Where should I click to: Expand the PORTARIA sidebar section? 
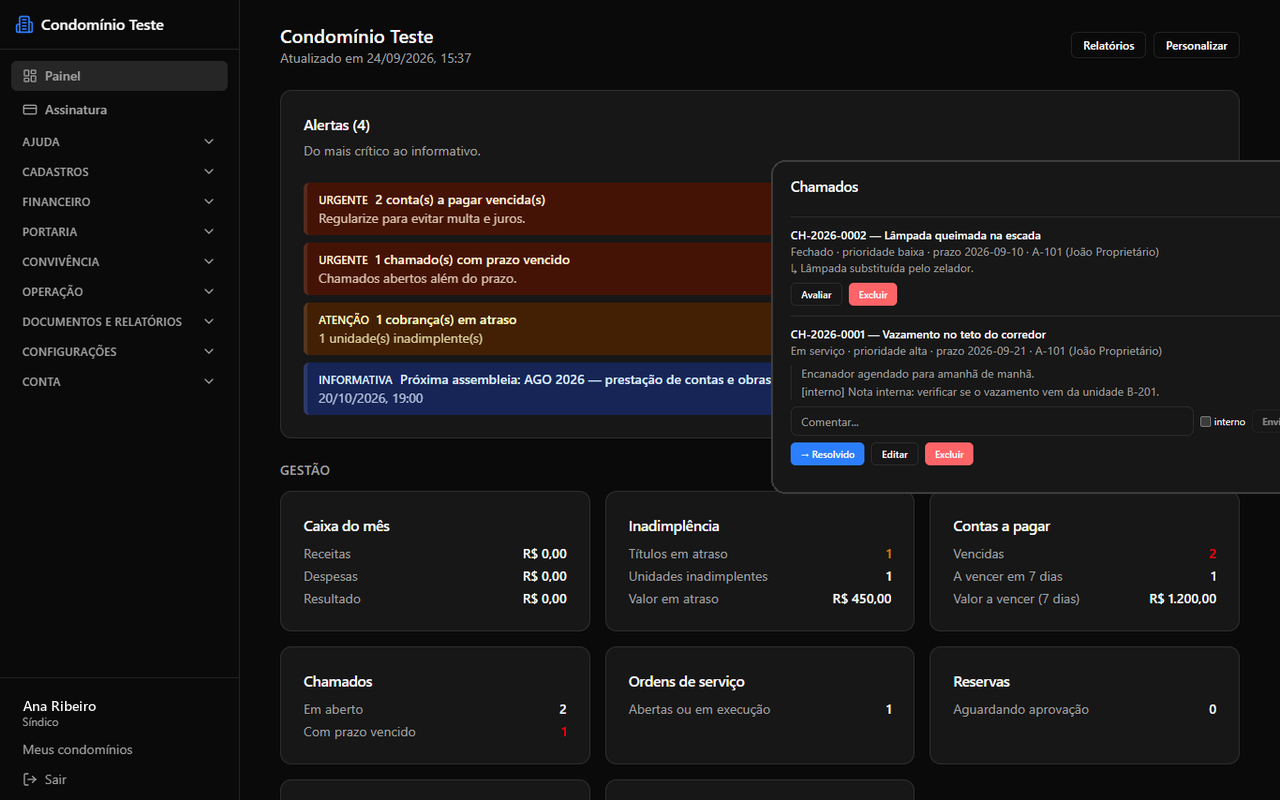pos(120,232)
